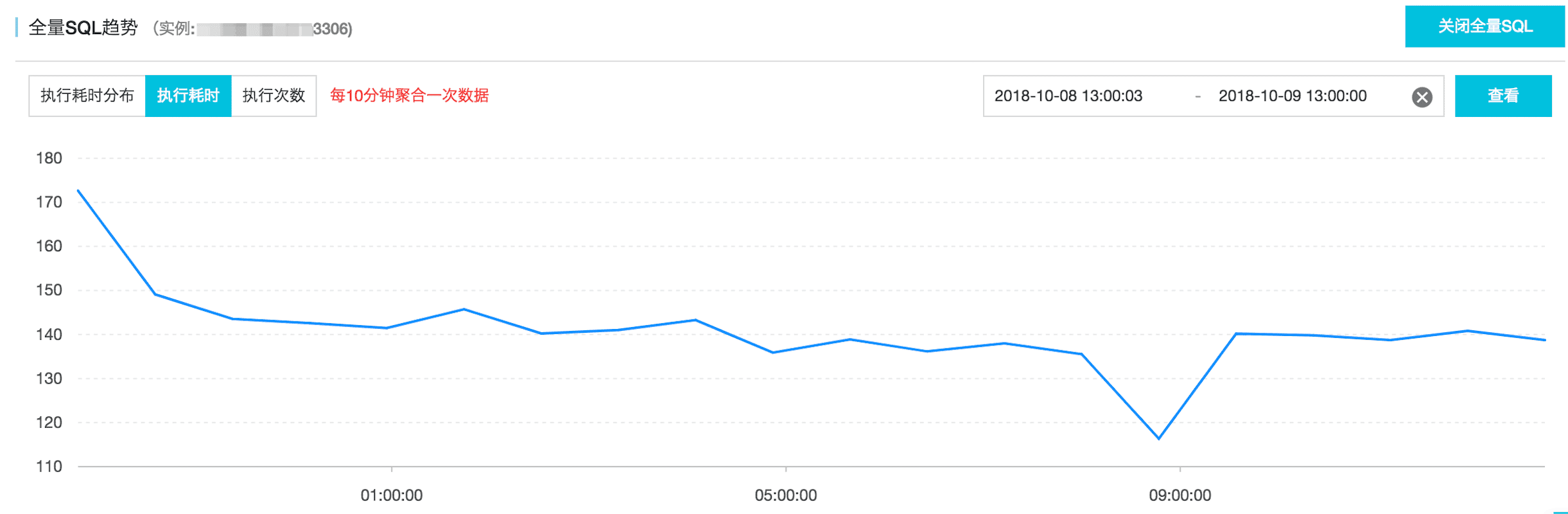Click the 全量SQL趋势 heading
This screenshot has height=514, width=1568.
83,28
